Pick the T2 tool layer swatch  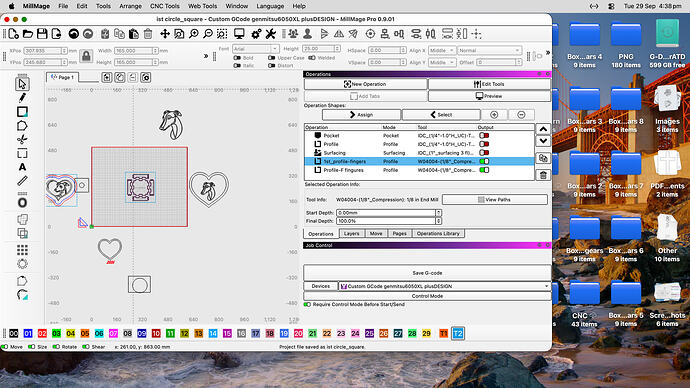pos(458,333)
